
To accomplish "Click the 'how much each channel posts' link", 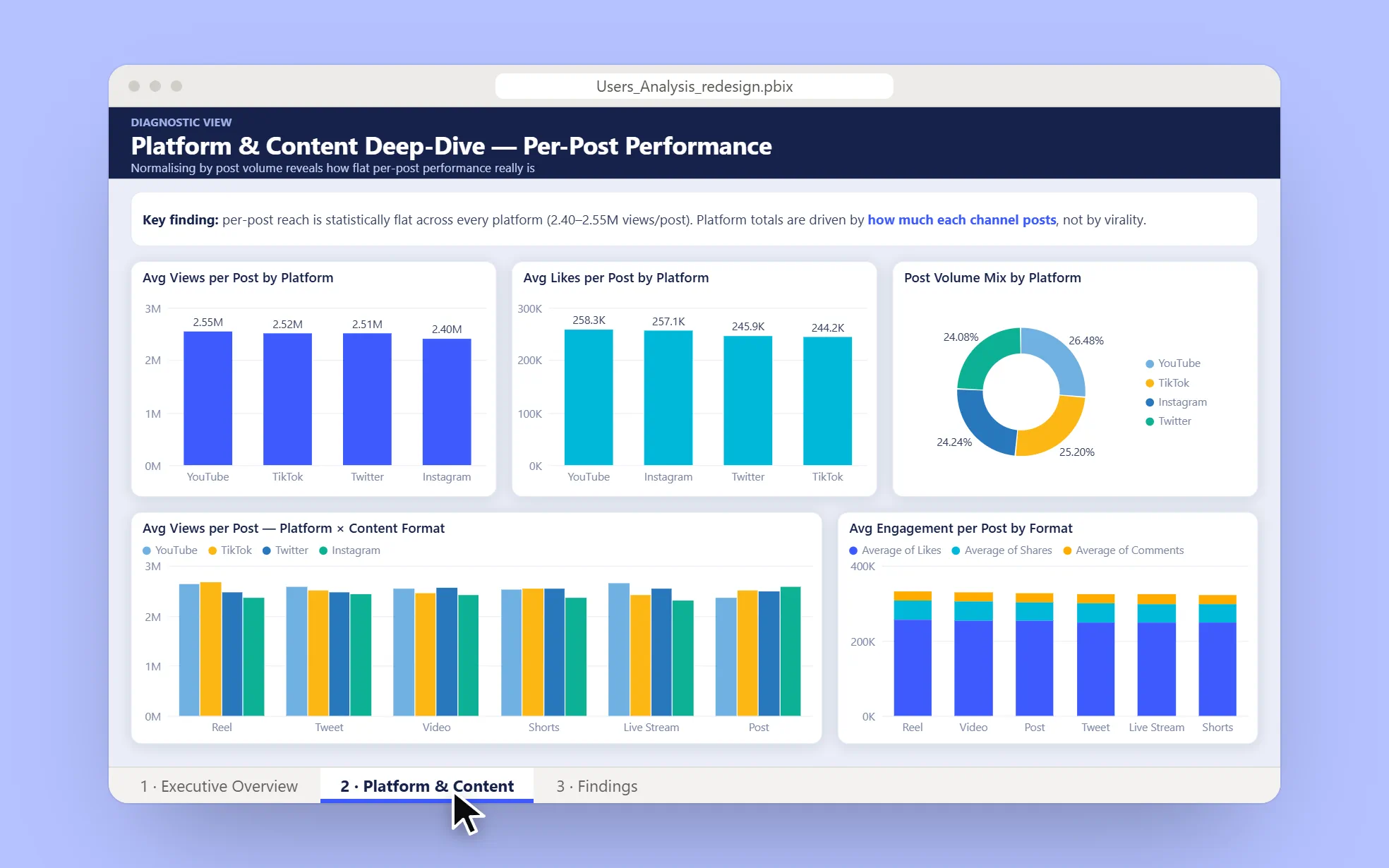I will pyautogui.click(x=961, y=219).
